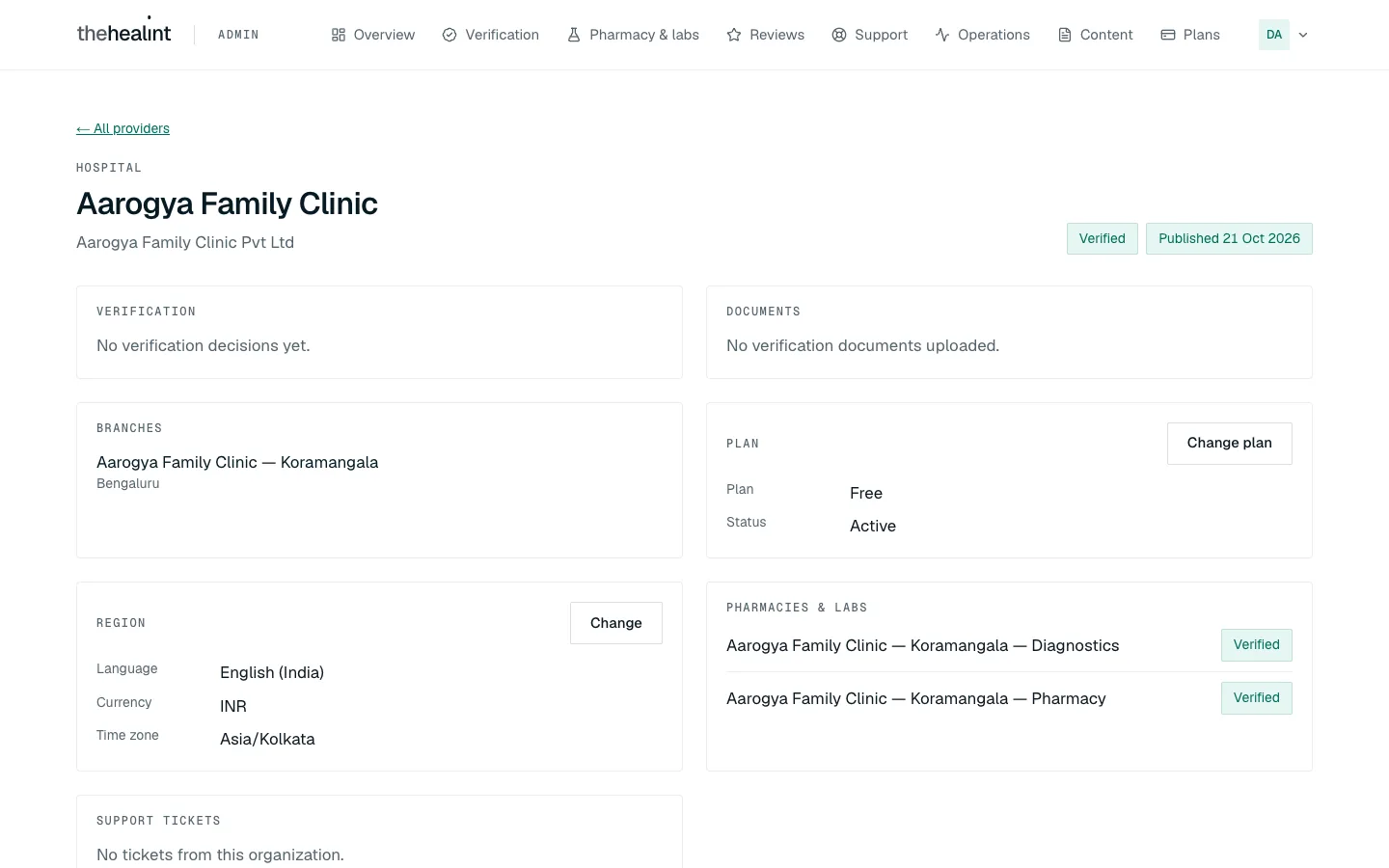Click the Change plan button
The height and width of the screenshot is (868, 1389).
click(1229, 444)
